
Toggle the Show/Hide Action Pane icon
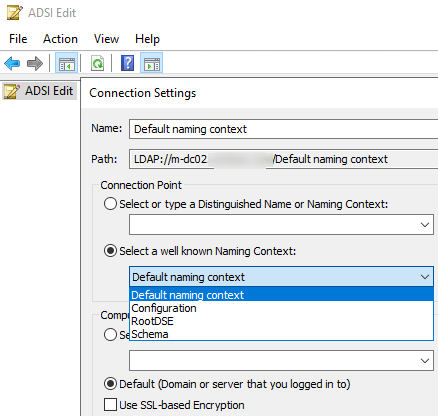pos(152,63)
